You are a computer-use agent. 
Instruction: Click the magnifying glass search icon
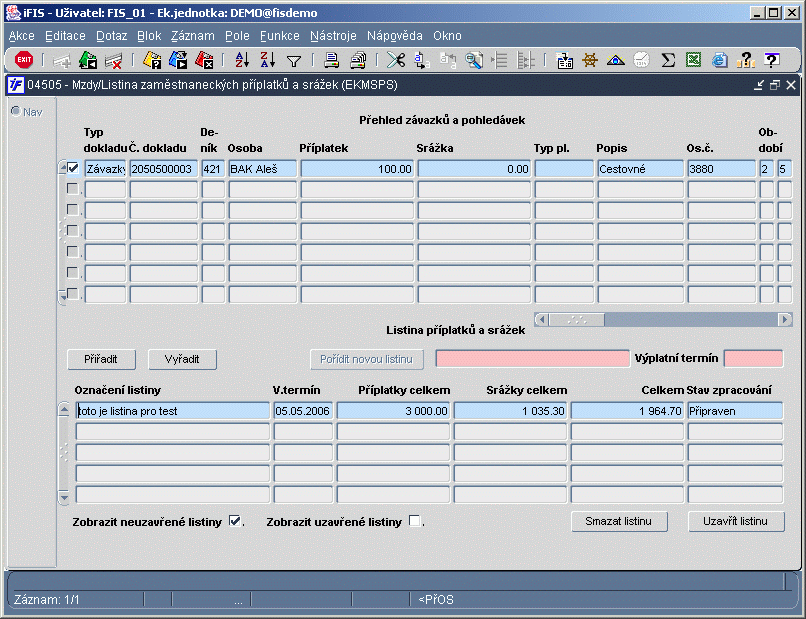[x=473, y=61]
